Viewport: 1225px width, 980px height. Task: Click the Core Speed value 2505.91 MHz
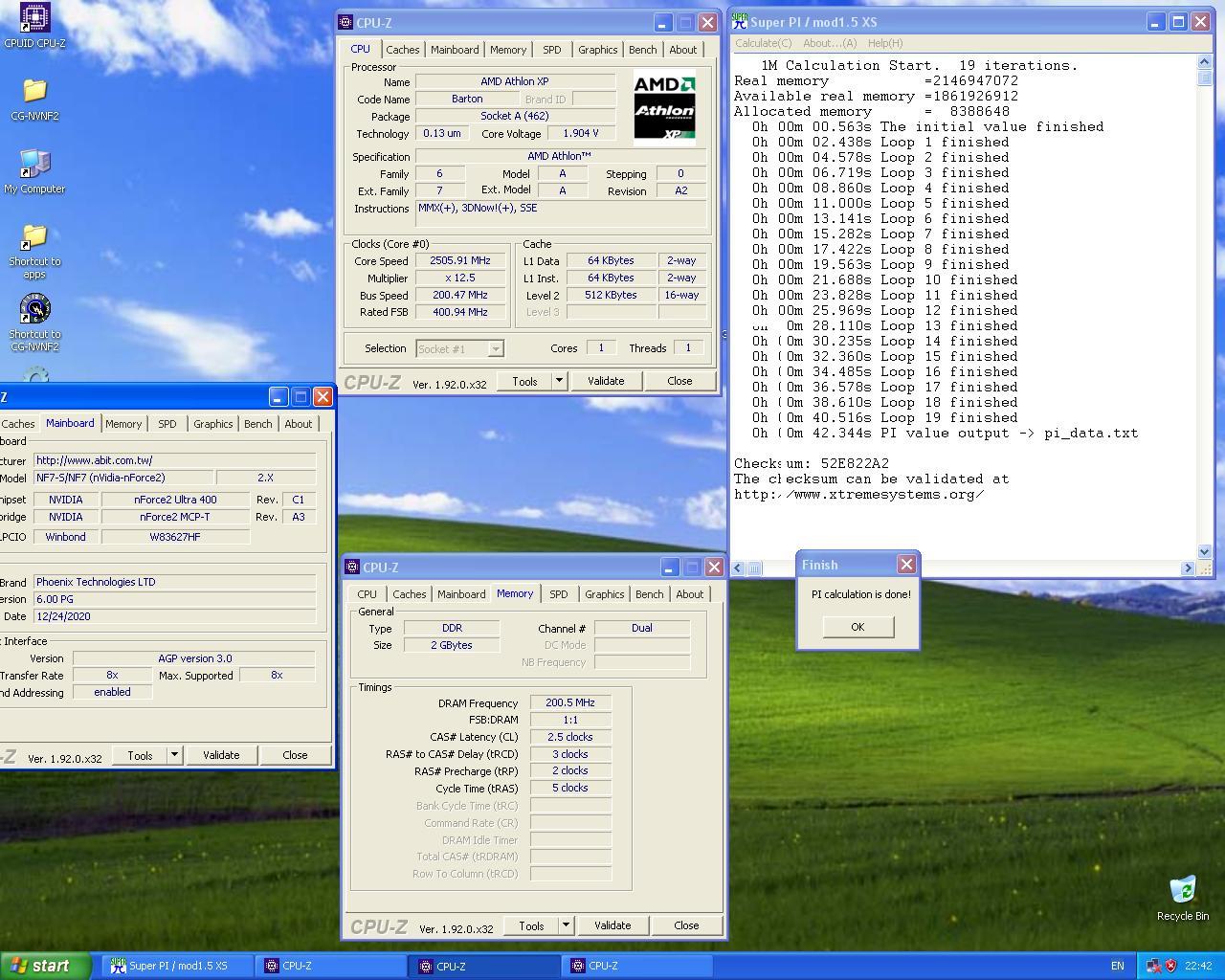[460, 260]
